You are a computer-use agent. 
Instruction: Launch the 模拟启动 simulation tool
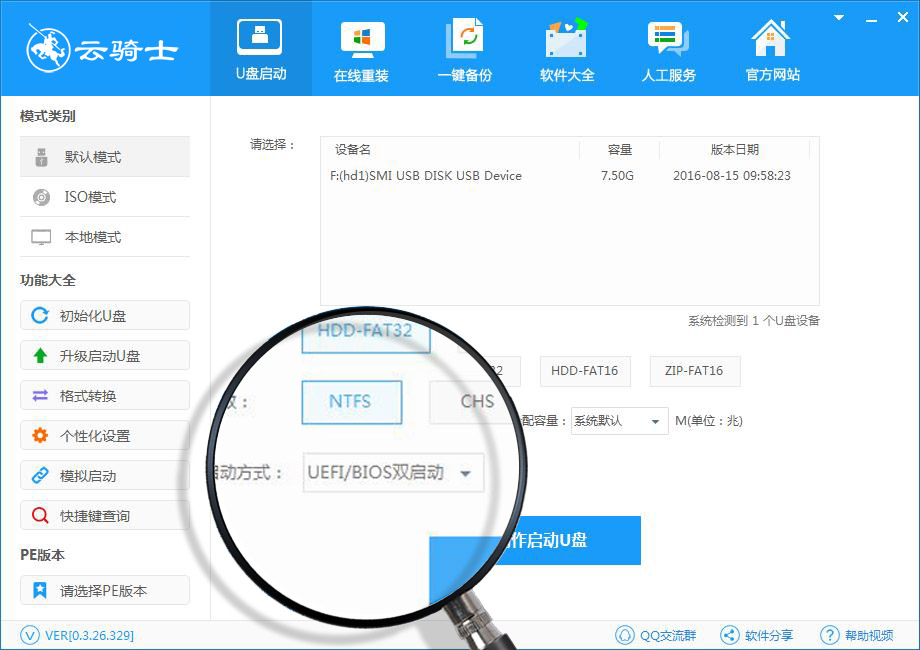(104, 475)
